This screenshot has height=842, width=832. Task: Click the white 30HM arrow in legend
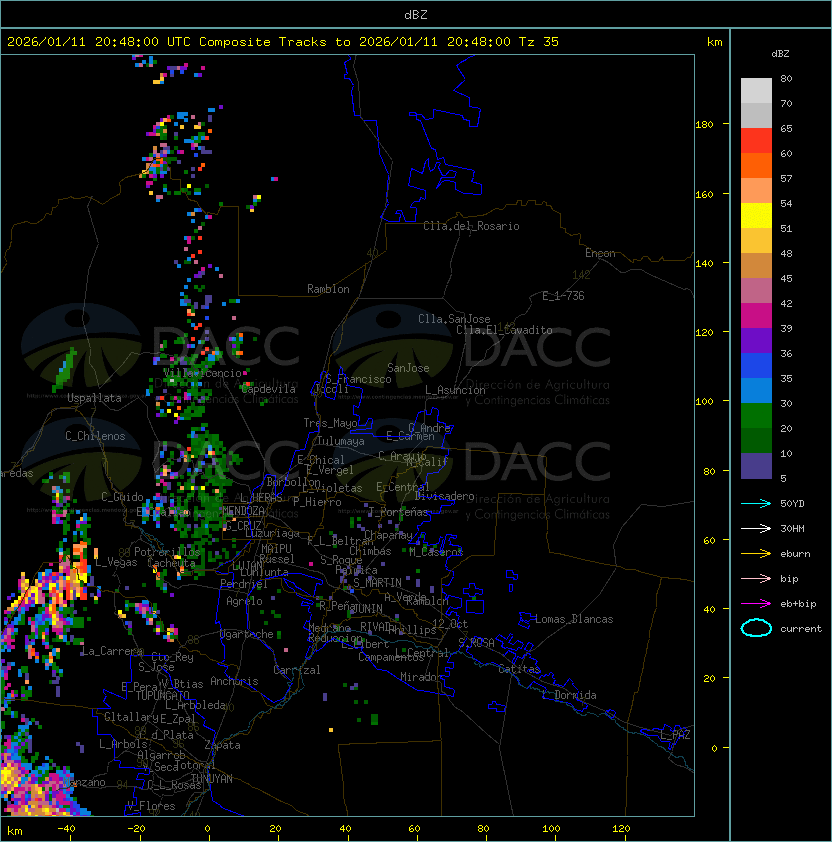(756, 528)
